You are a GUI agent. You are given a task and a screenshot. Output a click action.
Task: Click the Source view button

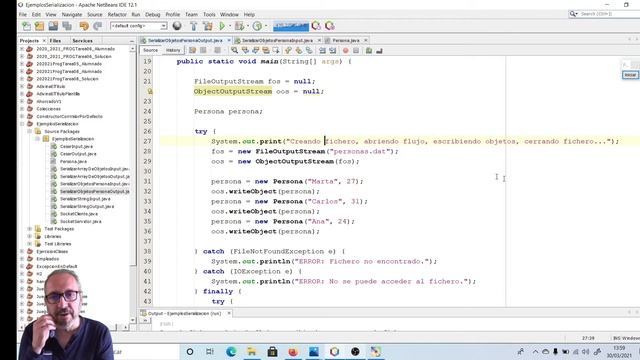point(150,50)
